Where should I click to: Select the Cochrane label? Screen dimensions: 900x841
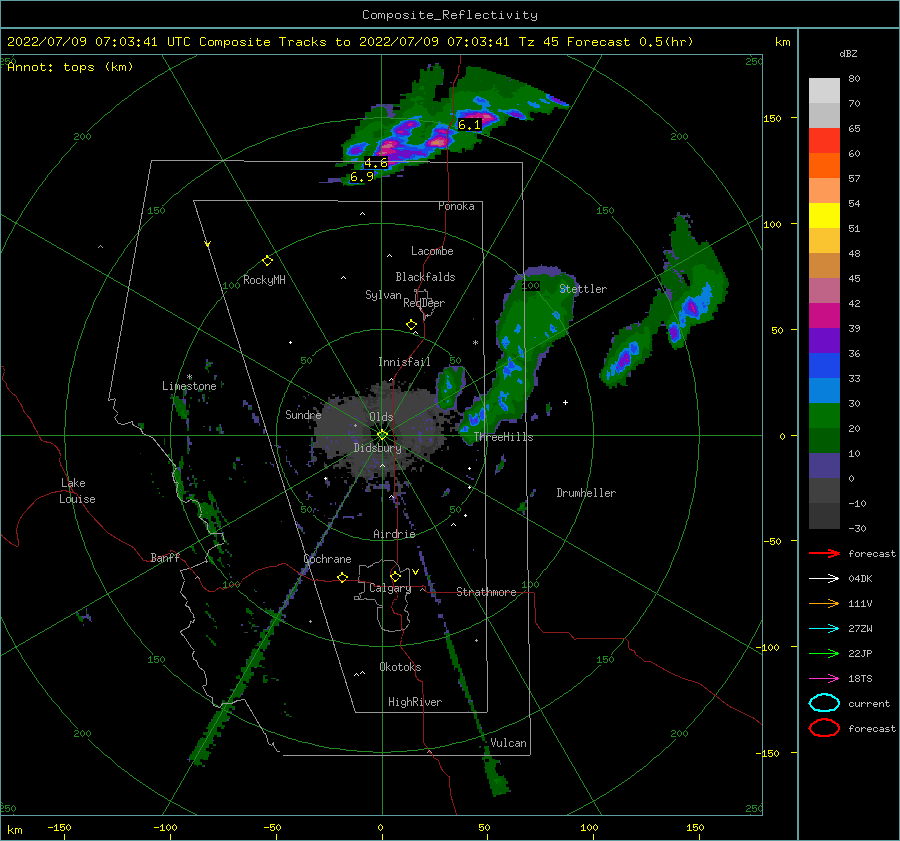327,559
